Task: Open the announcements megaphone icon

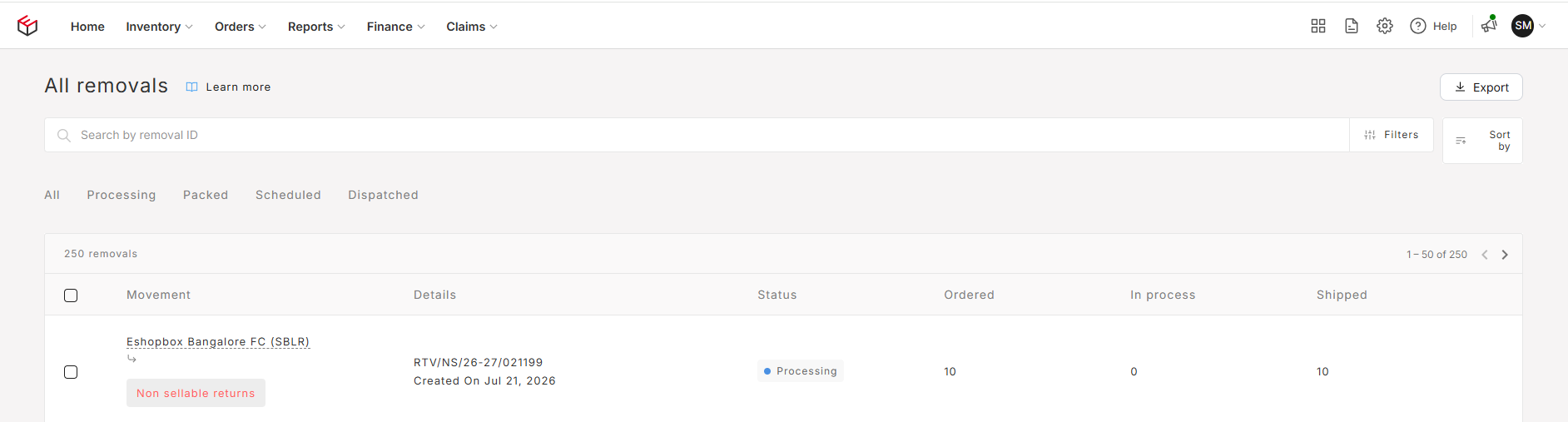Action: (x=1489, y=25)
